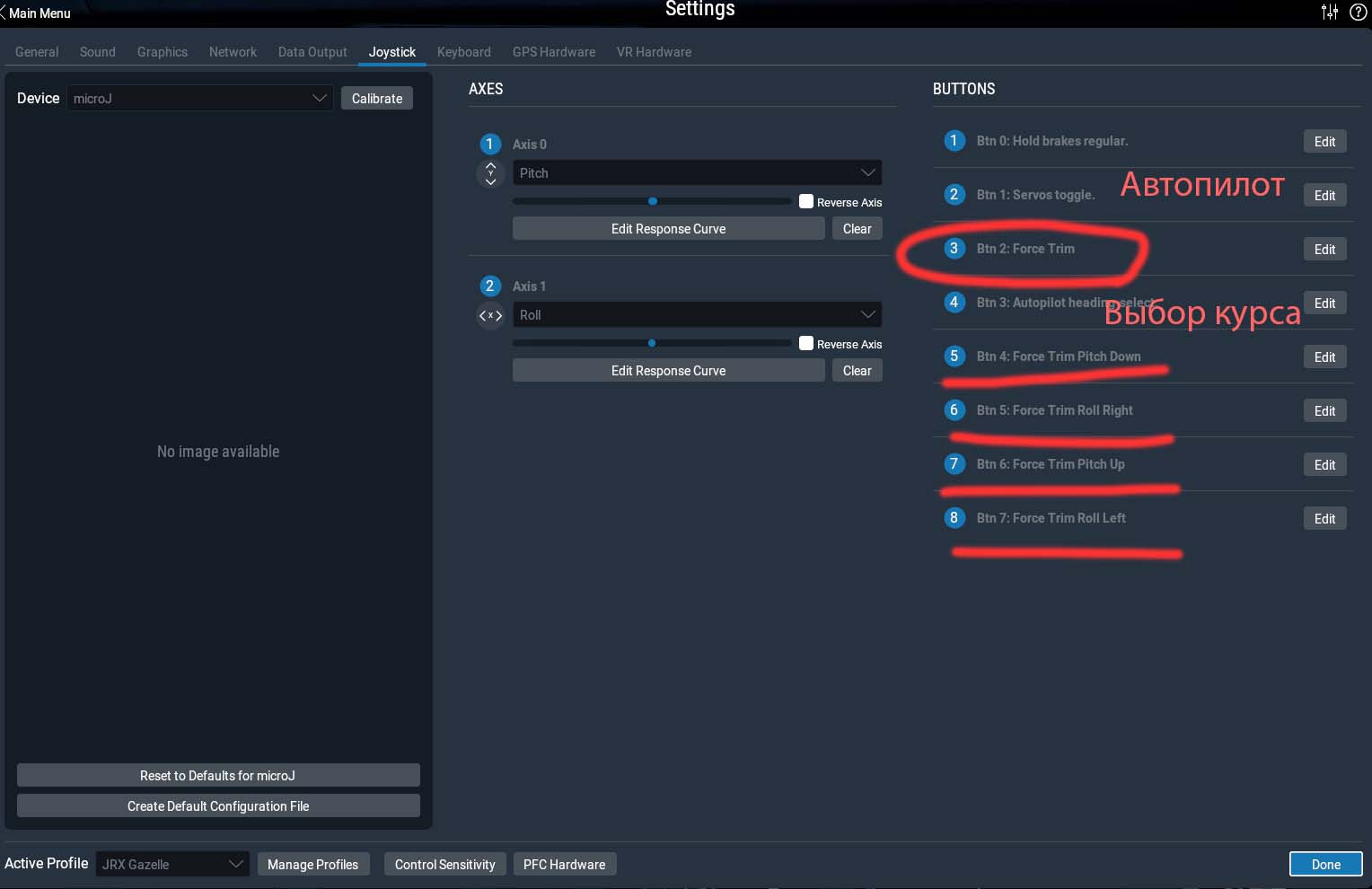Edit Btn 5 Force Trim Roll Right

(x=1325, y=410)
